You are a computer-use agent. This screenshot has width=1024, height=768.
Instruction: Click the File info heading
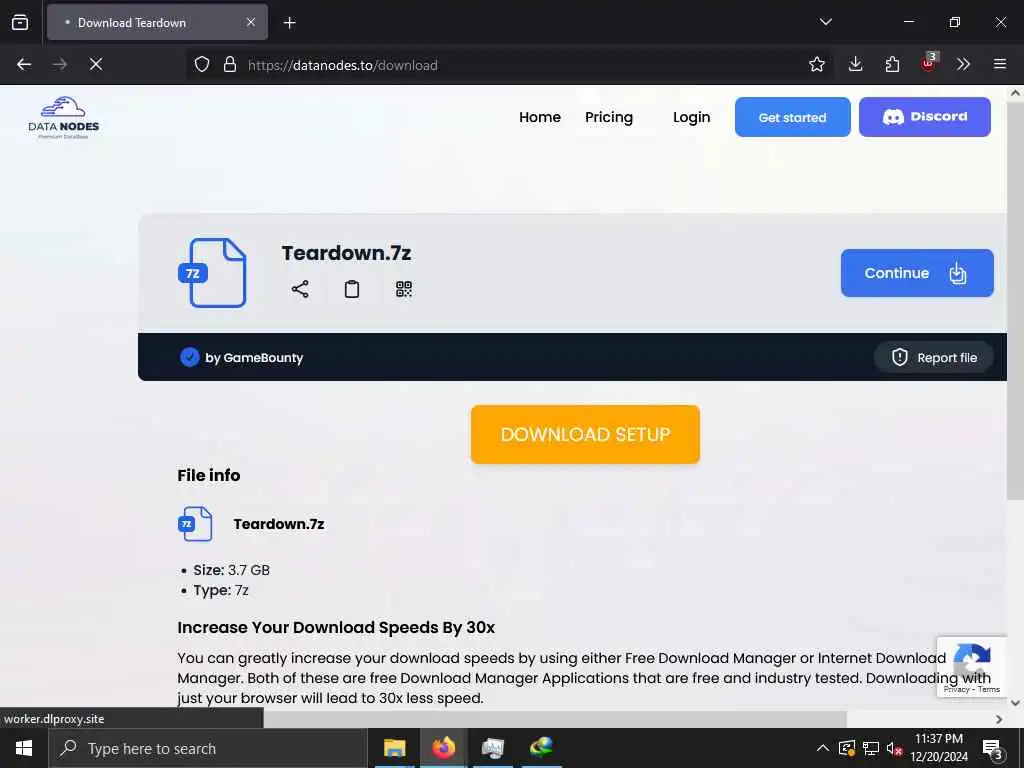[x=208, y=475]
